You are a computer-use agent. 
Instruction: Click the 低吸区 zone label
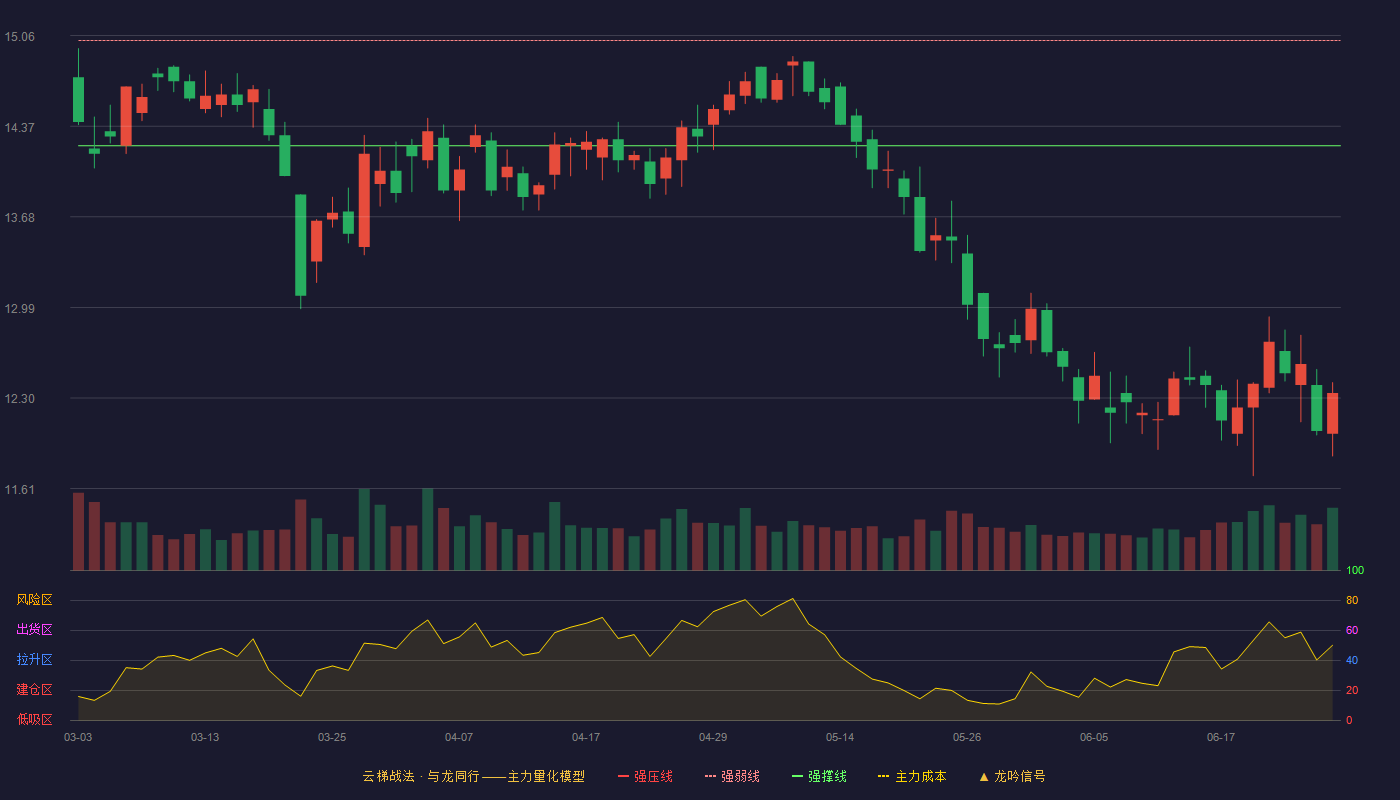click(34, 720)
